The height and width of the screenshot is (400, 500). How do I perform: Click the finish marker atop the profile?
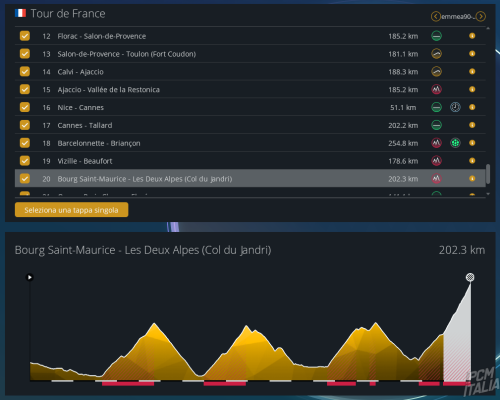tap(470, 277)
